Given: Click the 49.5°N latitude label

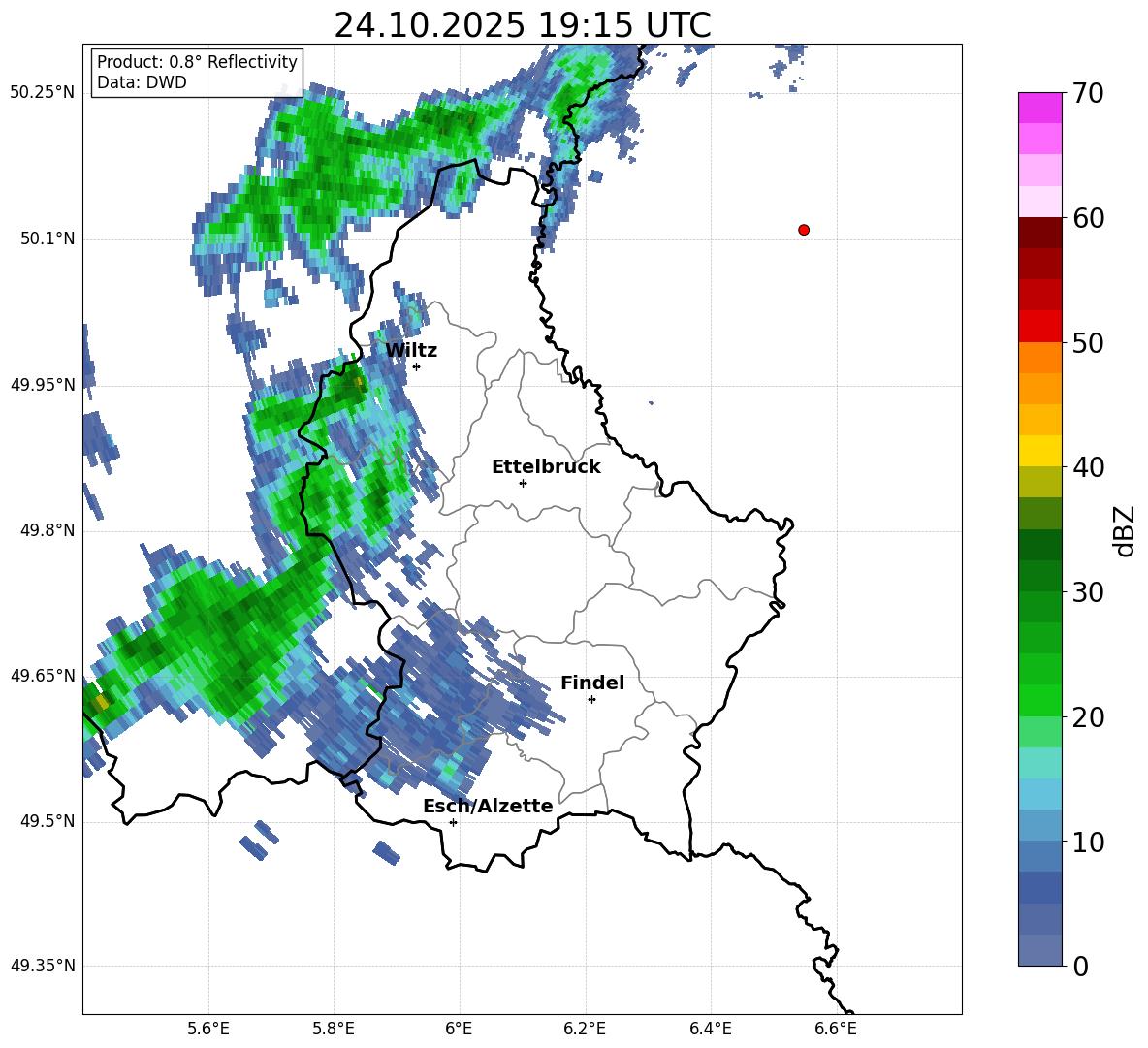Looking at the screenshot, I should pos(48,821).
